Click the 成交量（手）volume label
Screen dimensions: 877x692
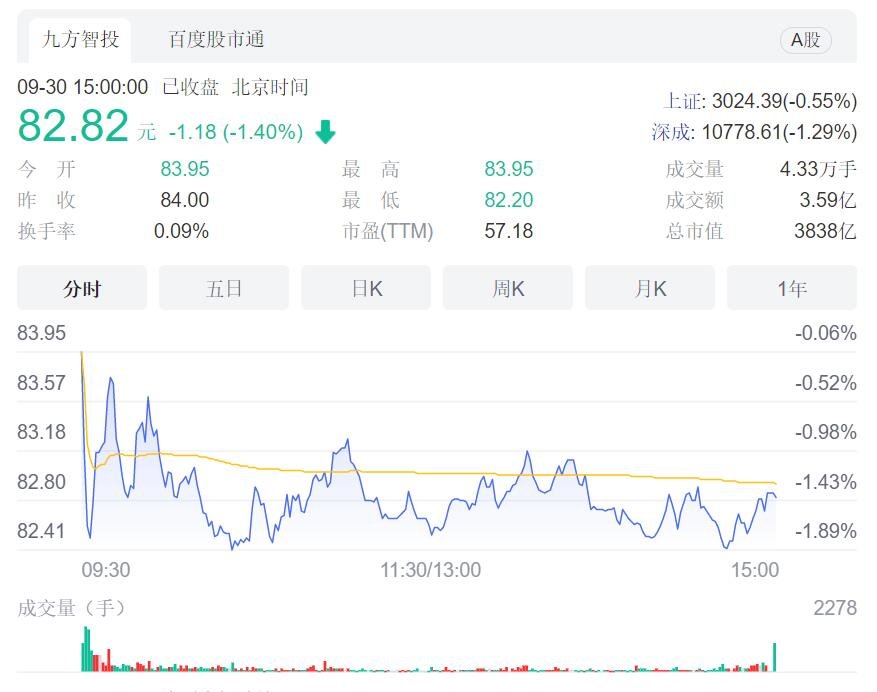click(71, 608)
